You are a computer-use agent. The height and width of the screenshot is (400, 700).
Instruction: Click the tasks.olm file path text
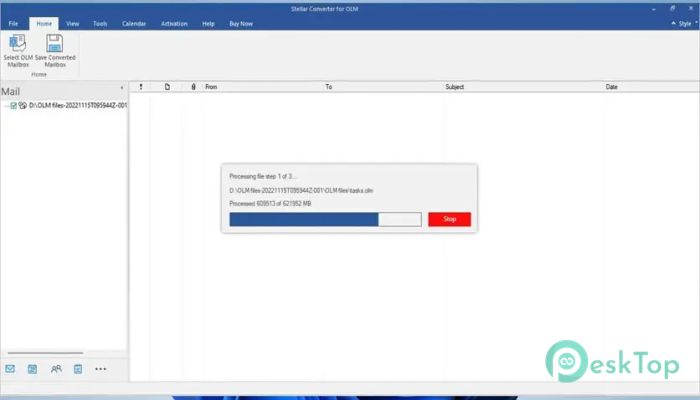[x=301, y=191]
